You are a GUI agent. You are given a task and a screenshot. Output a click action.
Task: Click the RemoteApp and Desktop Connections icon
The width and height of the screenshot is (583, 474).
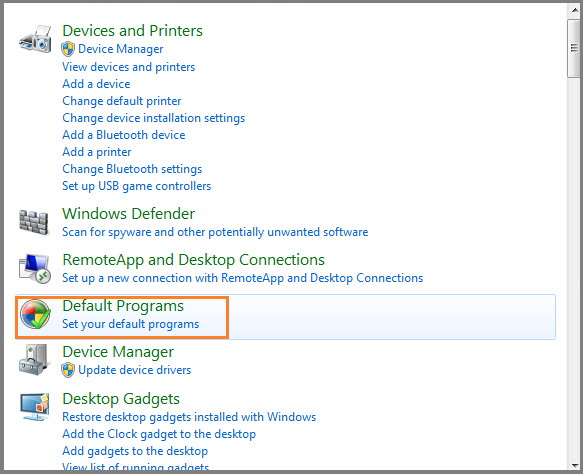click(x=35, y=268)
